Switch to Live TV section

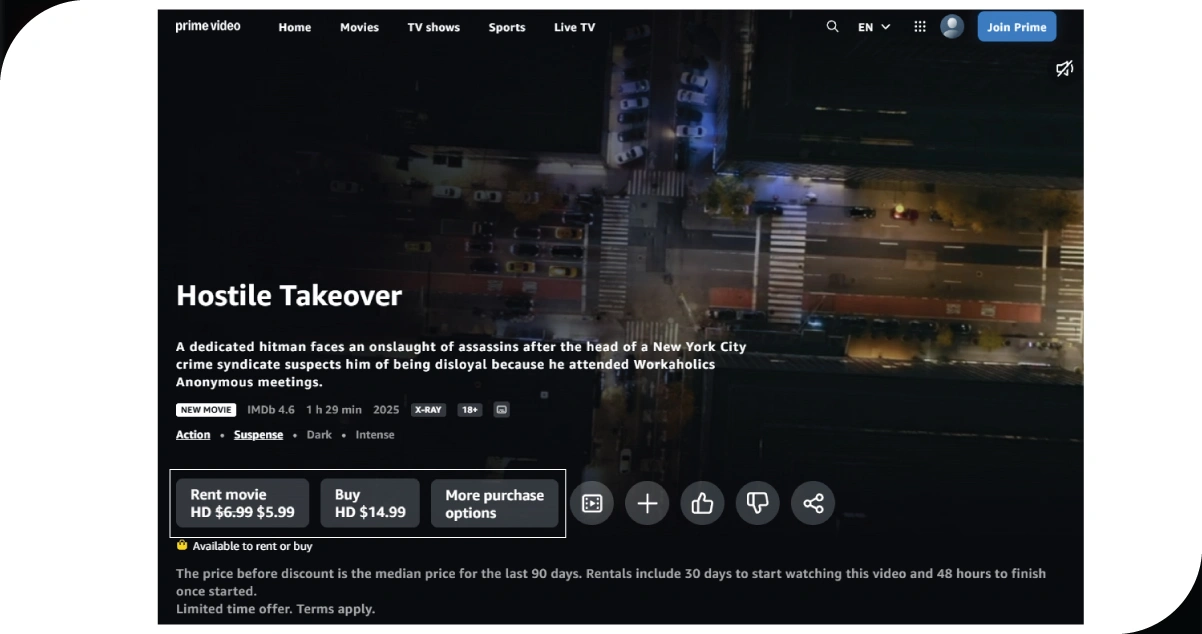coord(574,27)
